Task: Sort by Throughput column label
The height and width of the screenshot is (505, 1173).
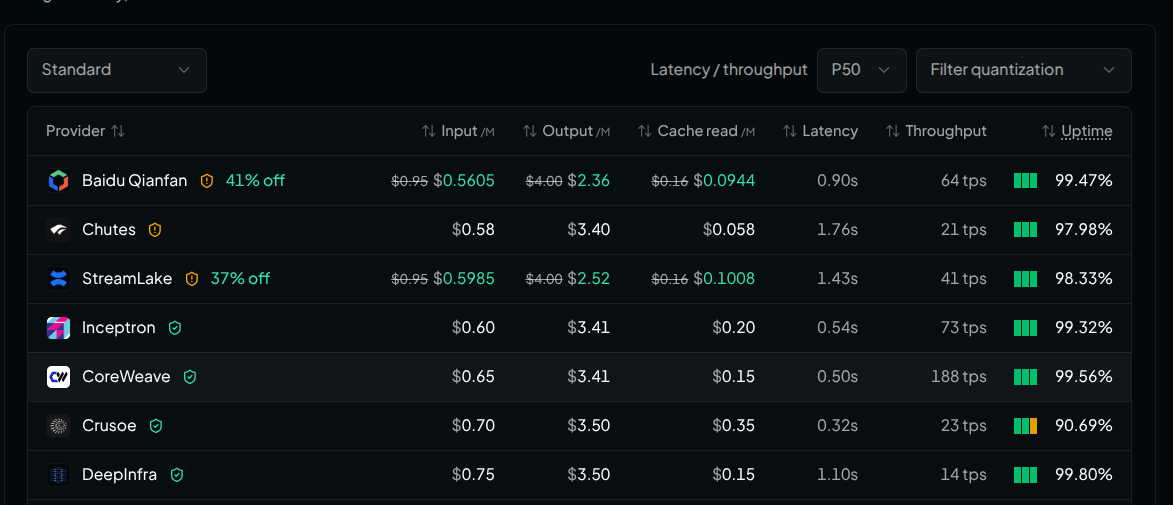Action: click(x=946, y=131)
